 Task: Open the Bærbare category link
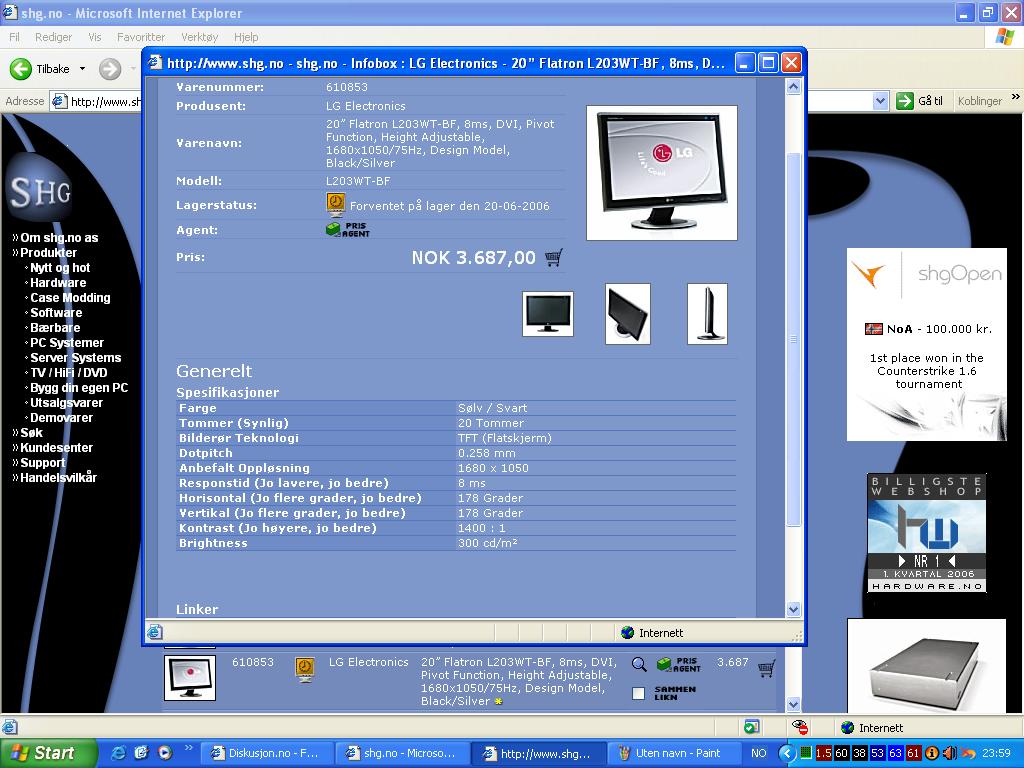[x=55, y=328]
